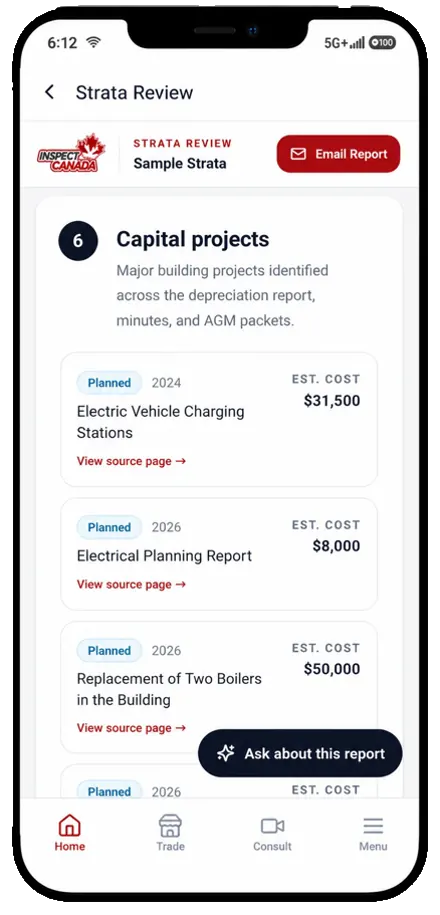Select the Electrical Planning Report card title

coord(164,556)
